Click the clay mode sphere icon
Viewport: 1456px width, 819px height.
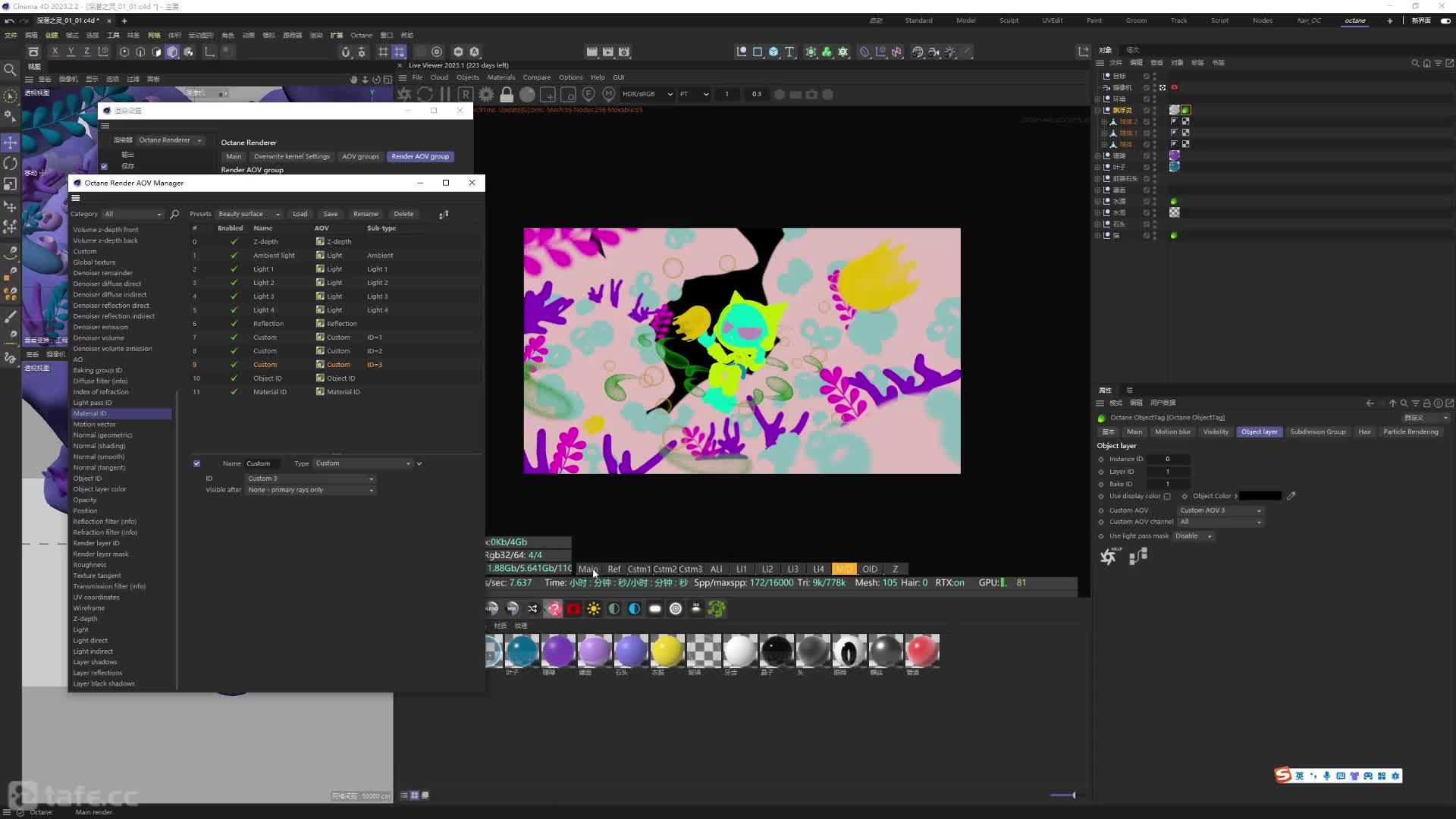click(527, 94)
